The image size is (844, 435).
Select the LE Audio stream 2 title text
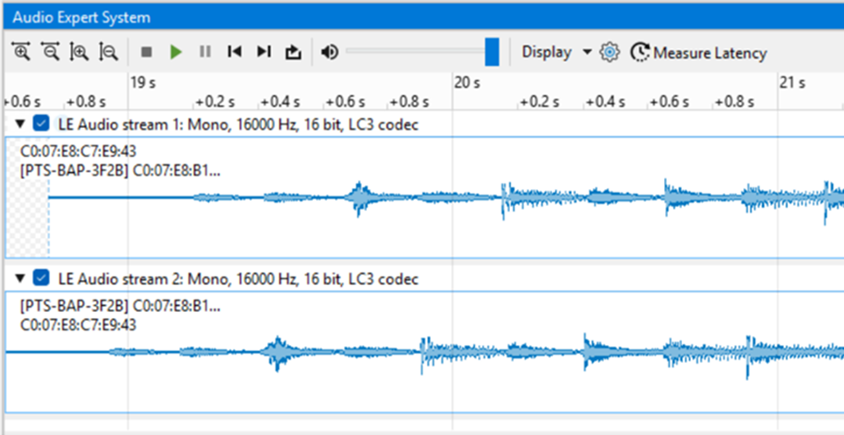coord(238,279)
